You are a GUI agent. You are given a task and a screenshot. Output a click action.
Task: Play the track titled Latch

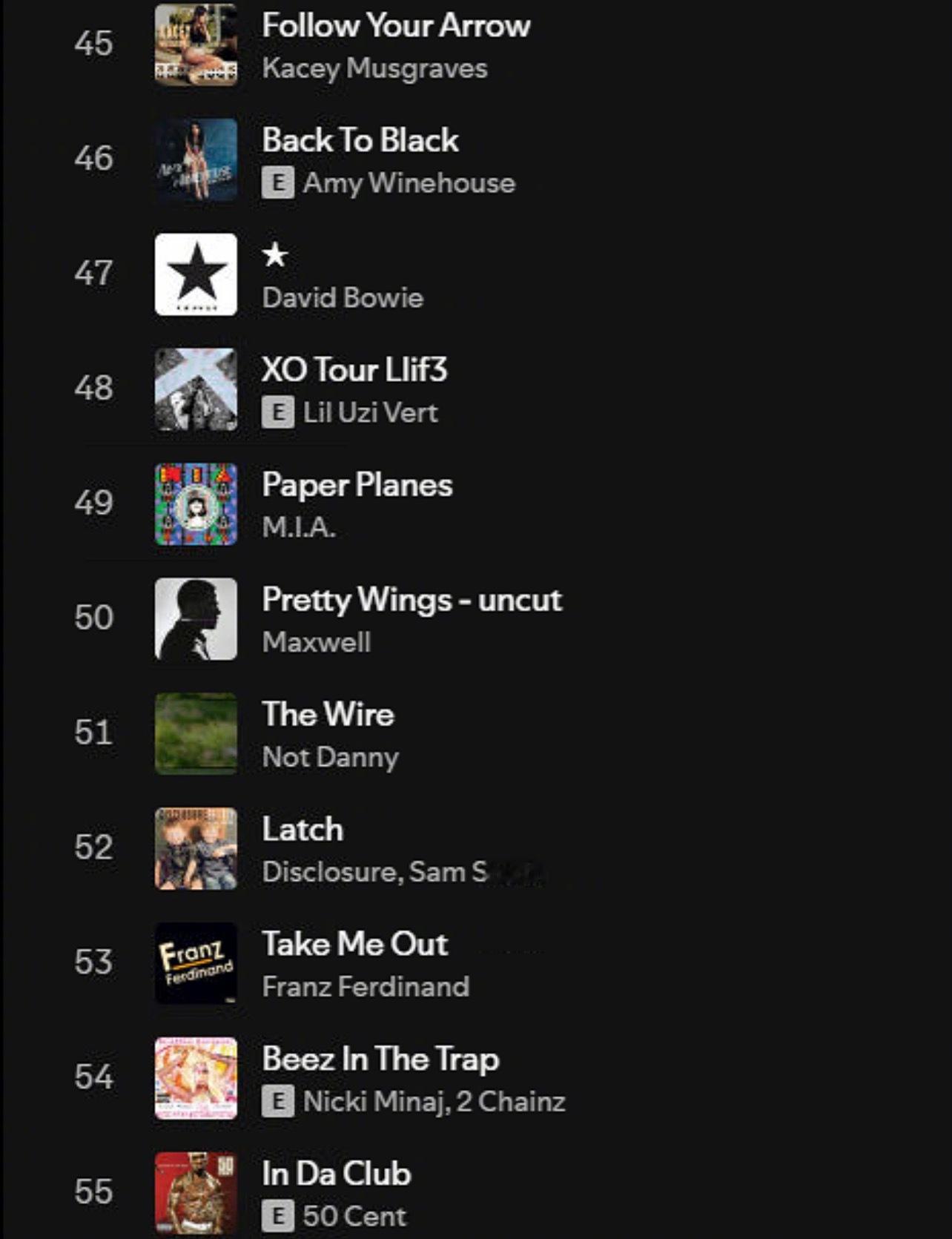click(303, 830)
